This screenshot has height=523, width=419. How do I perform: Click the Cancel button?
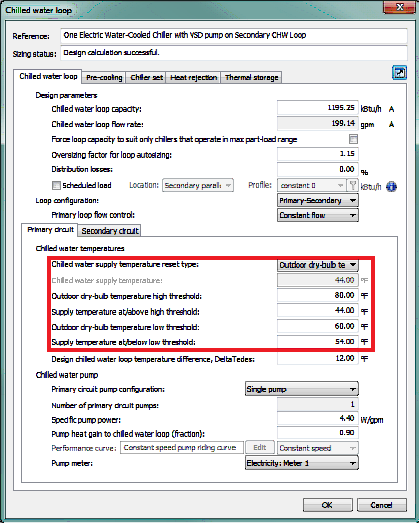382,505
